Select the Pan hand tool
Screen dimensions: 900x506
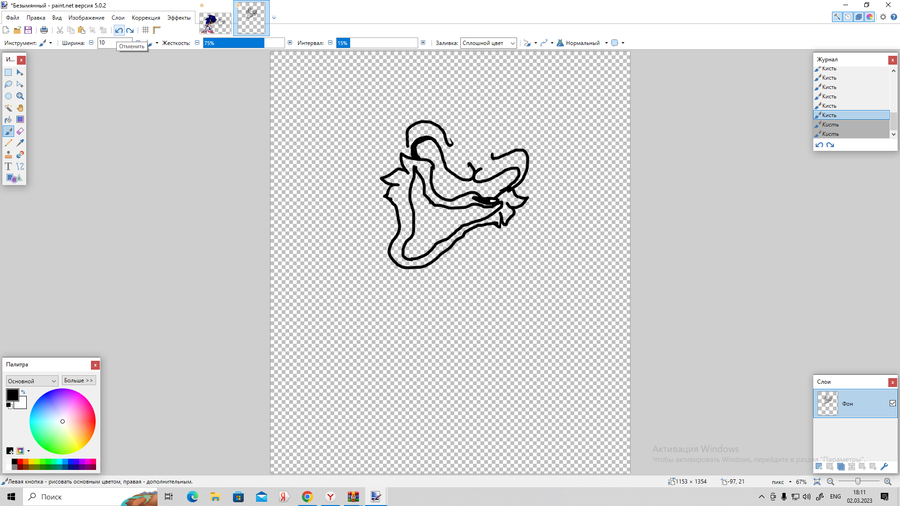(20, 108)
